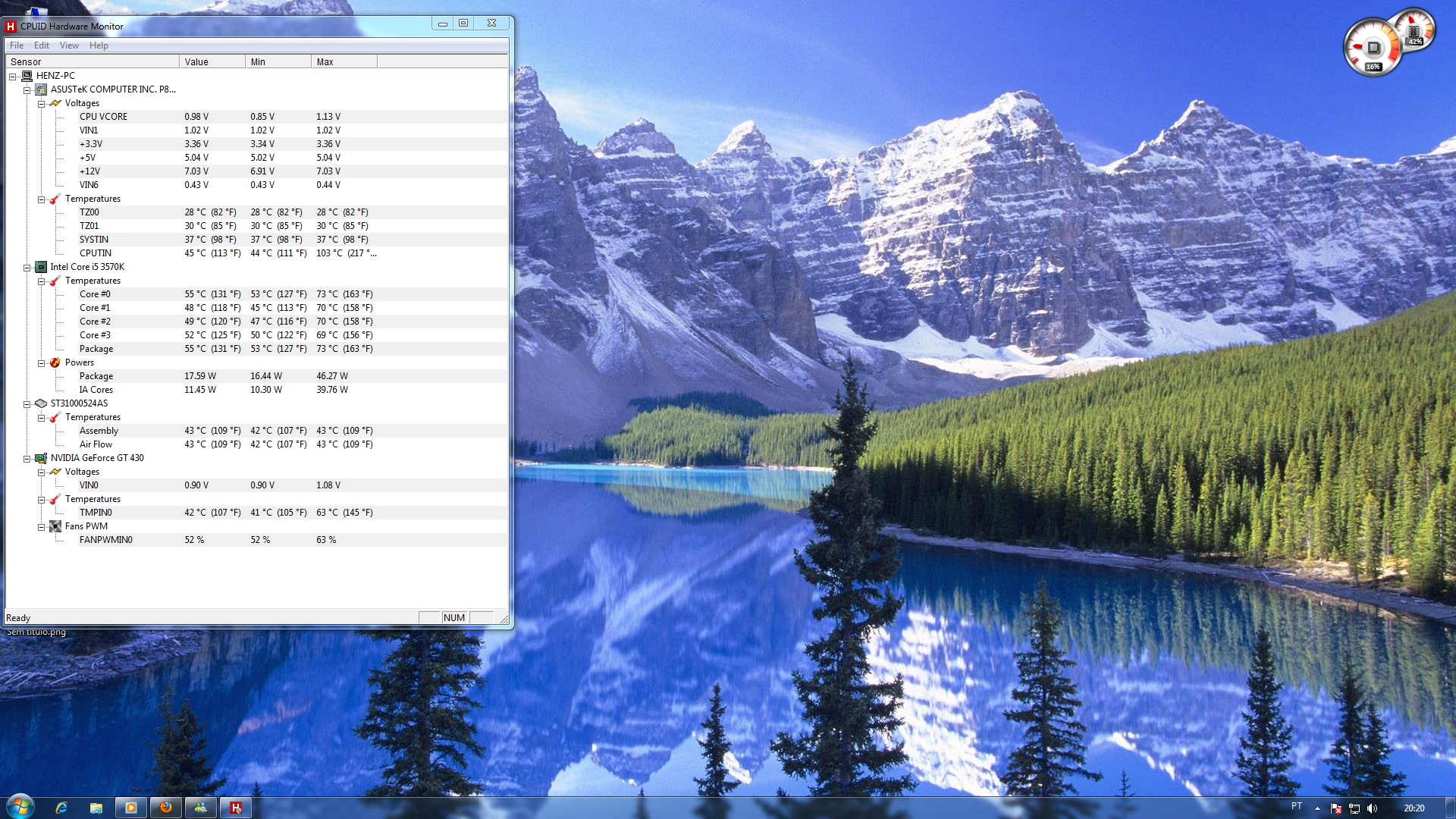Collapse the Powers group under Intel Core
1456x819 pixels.
pyautogui.click(x=42, y=363)
